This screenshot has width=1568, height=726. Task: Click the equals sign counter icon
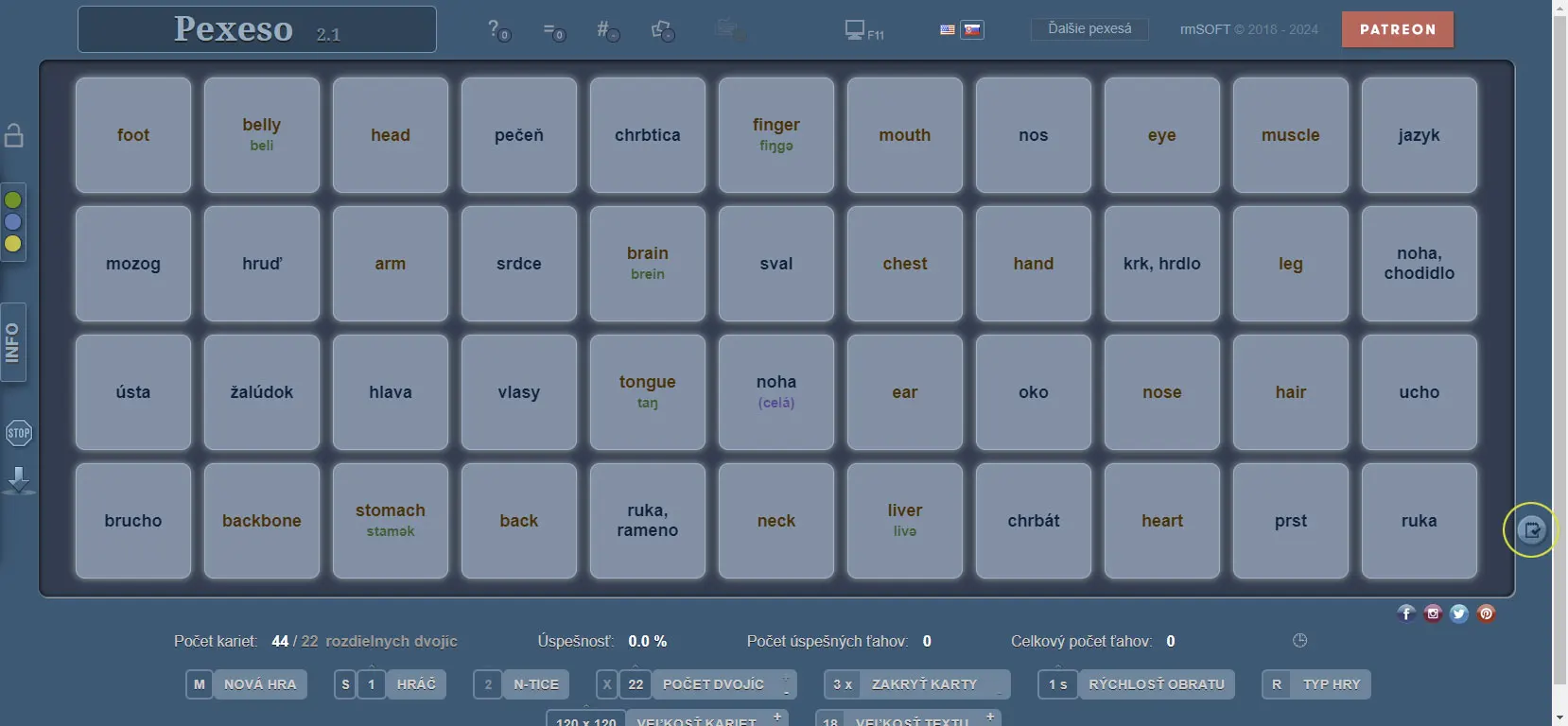(x=553, y=31)
